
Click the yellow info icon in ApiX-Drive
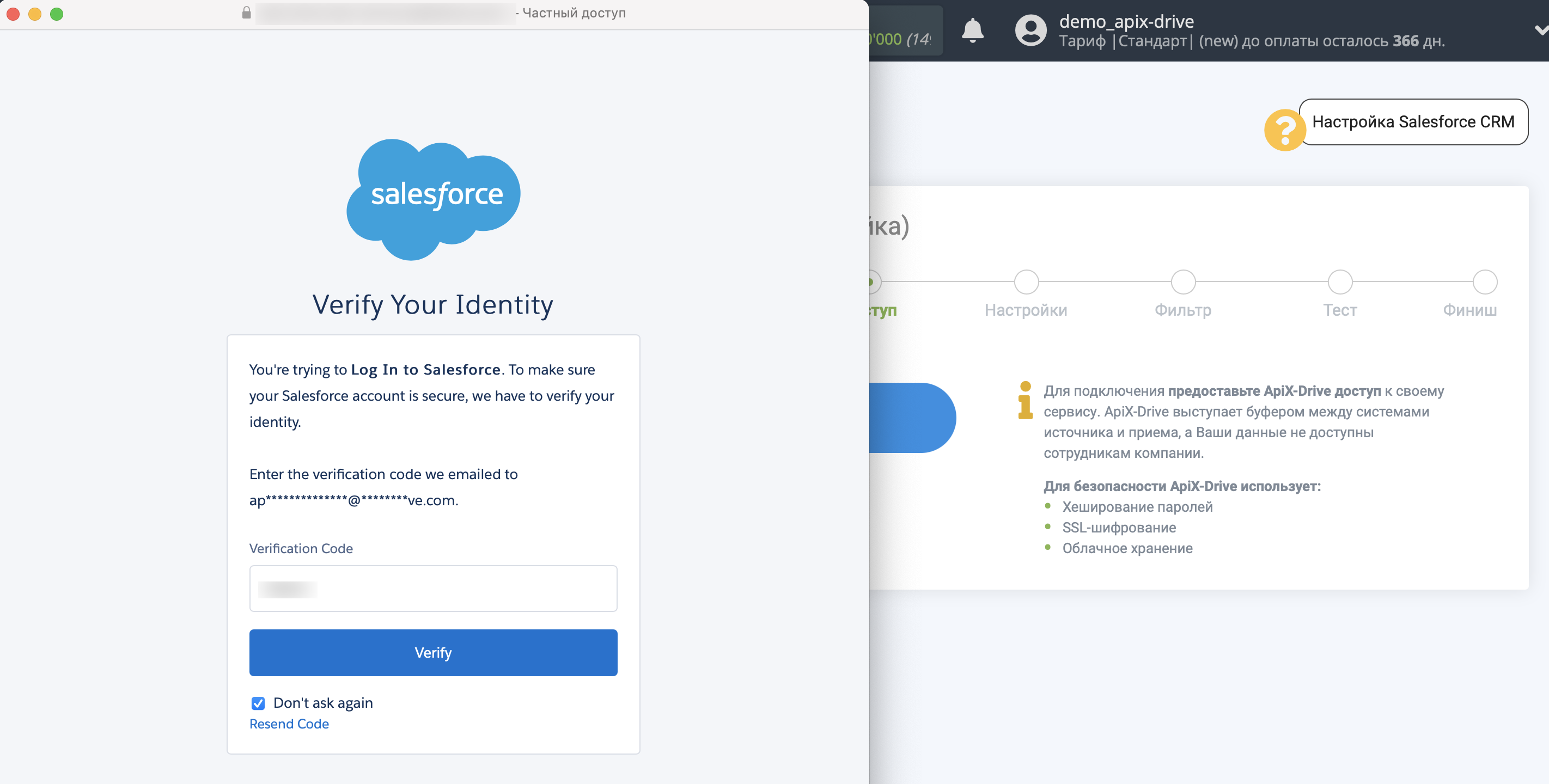point(1025,400)
